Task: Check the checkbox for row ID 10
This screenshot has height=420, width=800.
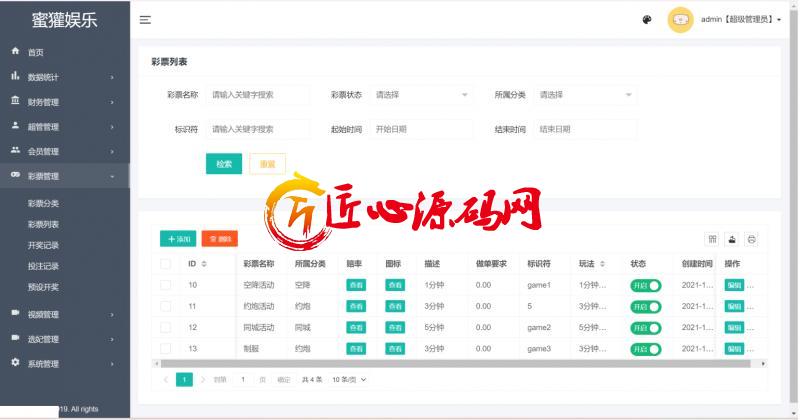Action: [x=165, y=285]
